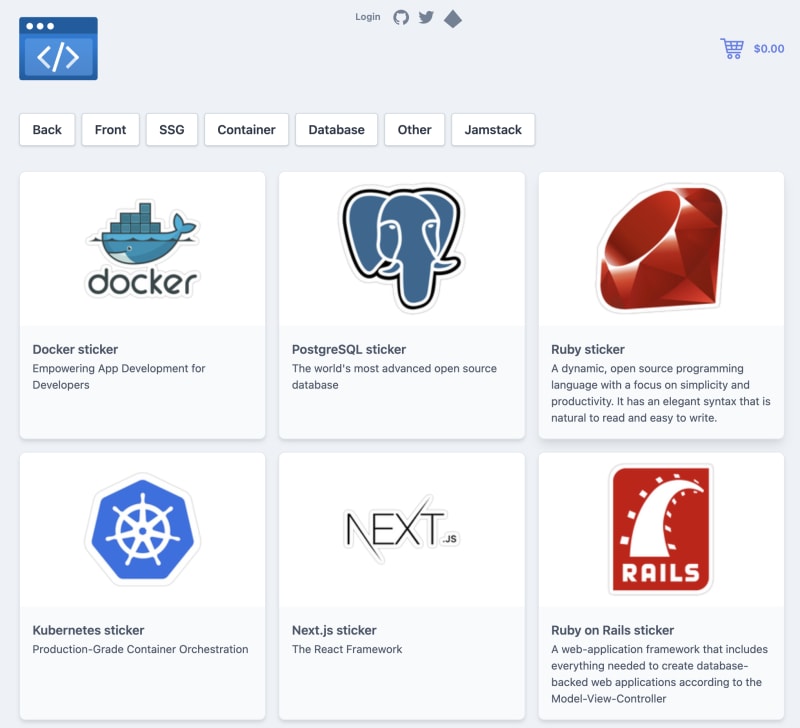Click the Ruby on Rails sticker description paragraph

659,673
